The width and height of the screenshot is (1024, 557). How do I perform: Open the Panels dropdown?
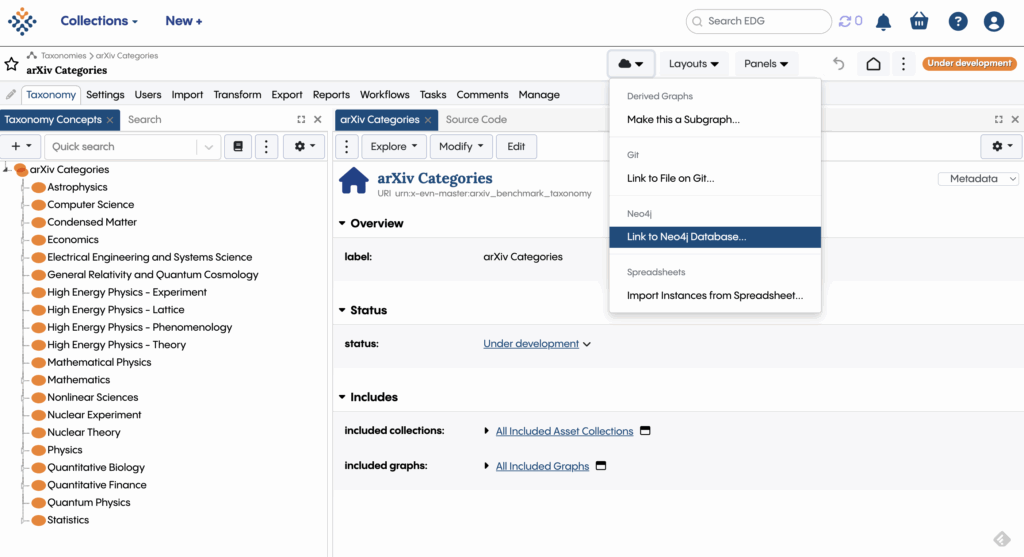click(766, 64)
